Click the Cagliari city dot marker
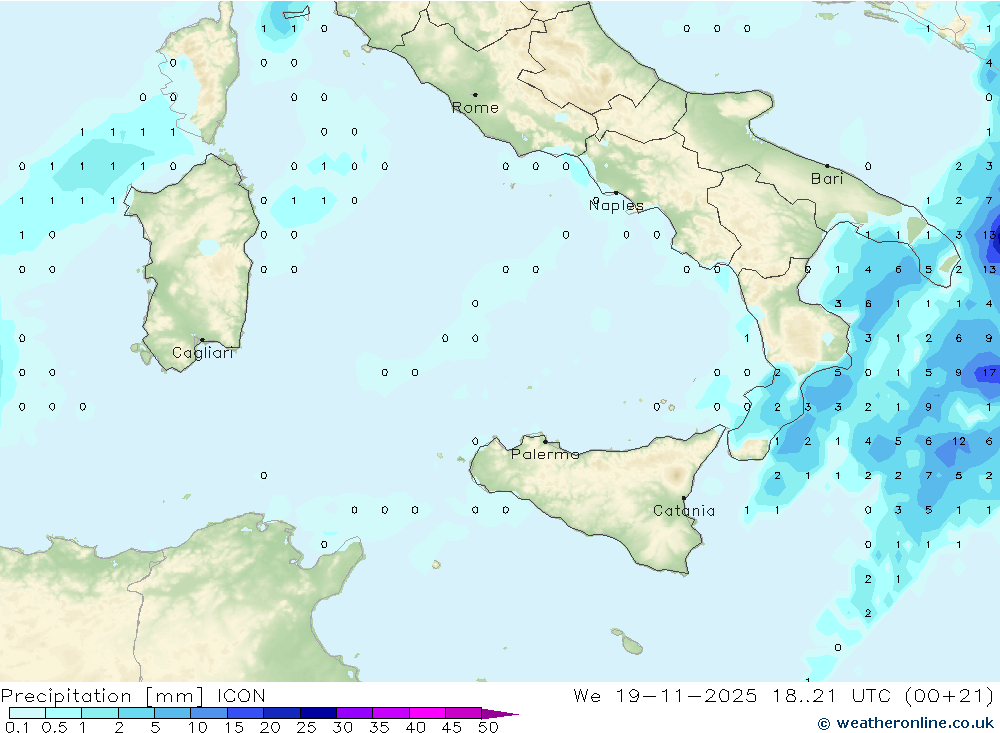 click(202, 340)
